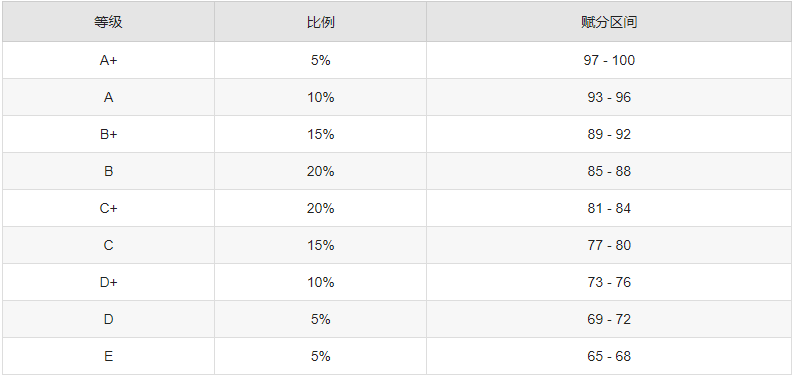Click the B grade cell
794x377 pixels.
pos(108,171)
